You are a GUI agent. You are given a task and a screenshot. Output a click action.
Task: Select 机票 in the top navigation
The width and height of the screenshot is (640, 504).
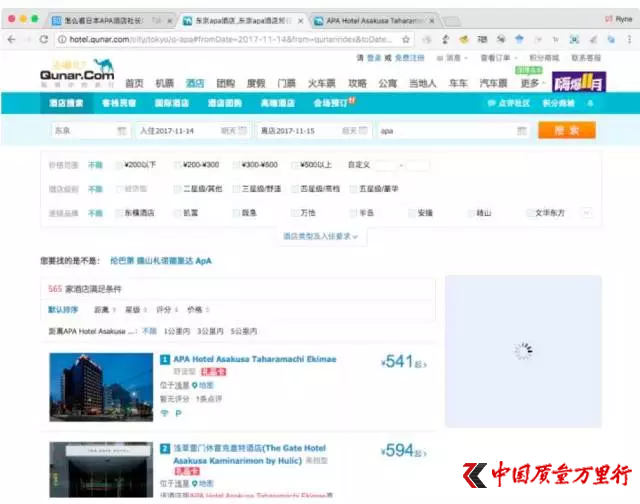point(164,83)
